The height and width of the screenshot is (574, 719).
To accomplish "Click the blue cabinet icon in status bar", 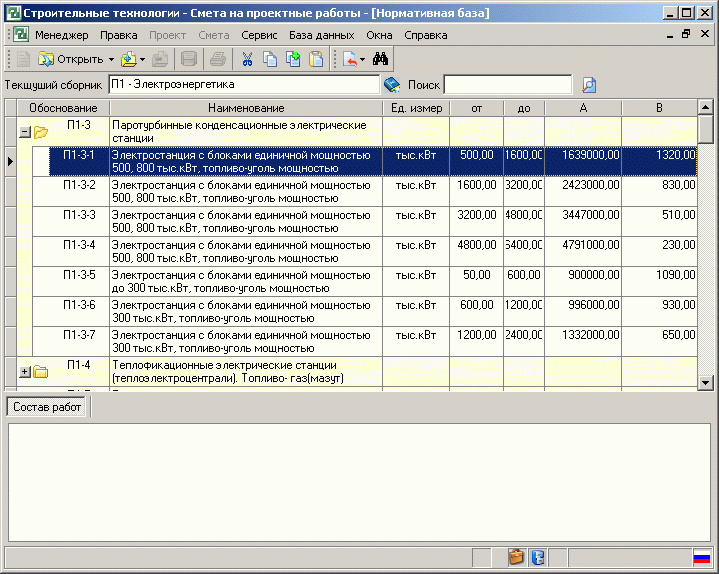I will (537, 557).
